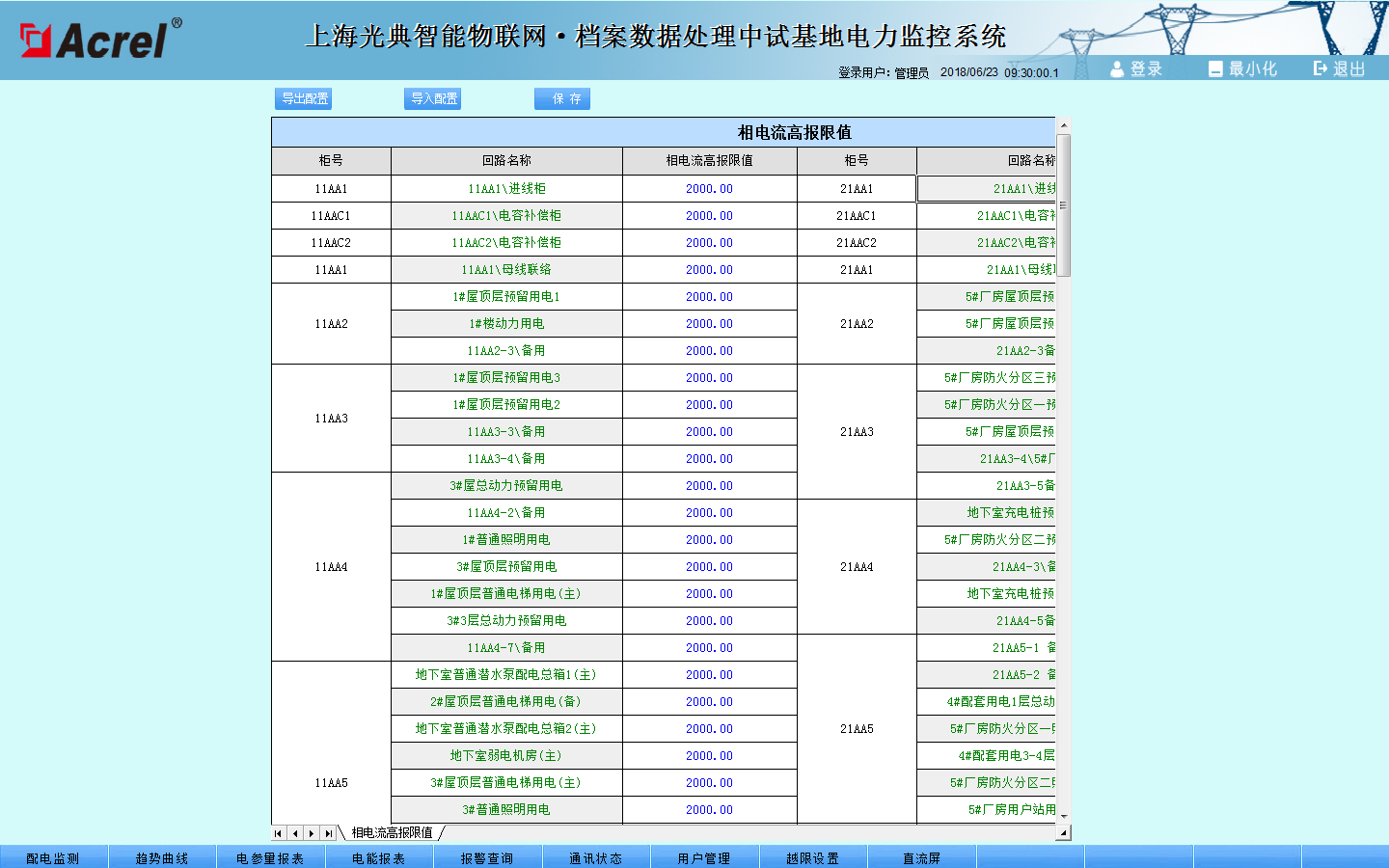Click the 退出 exit icon
This screenshot has height=868, width=1389.
coord(1320,68)
